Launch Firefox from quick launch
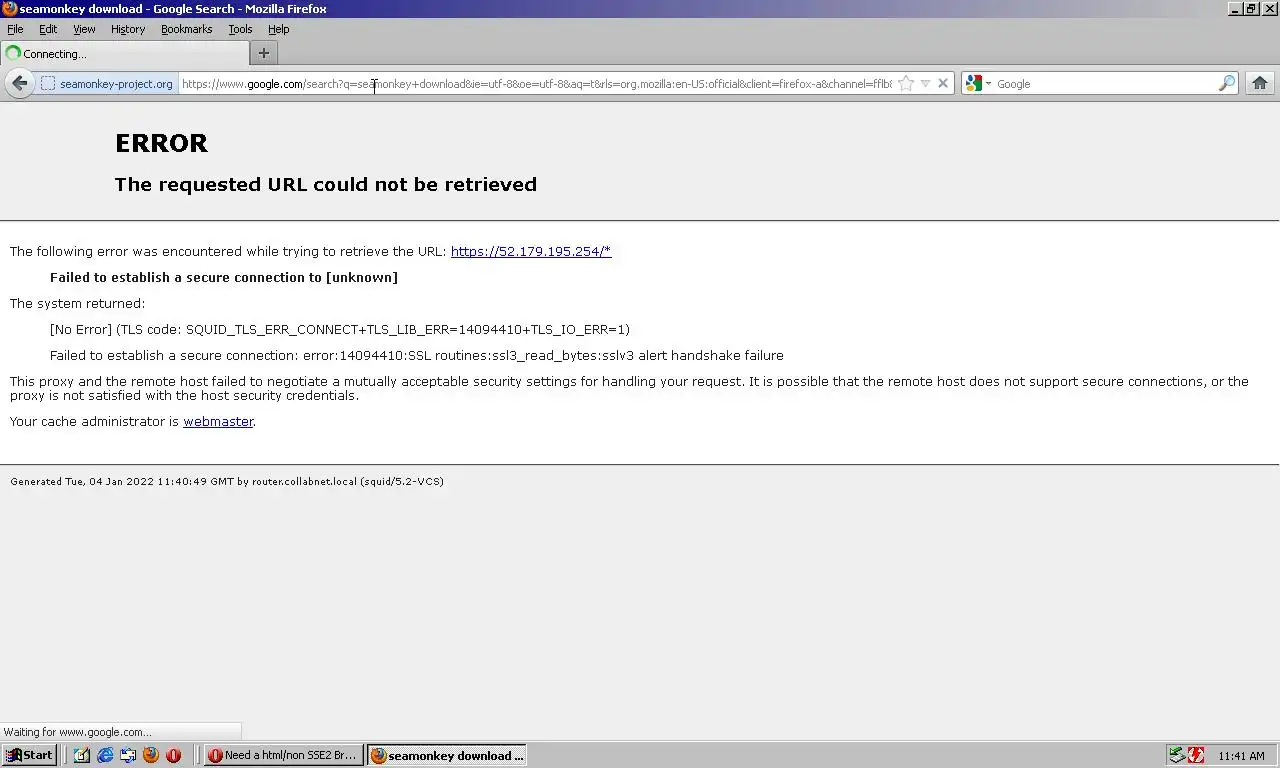 [x=151, y=755]
